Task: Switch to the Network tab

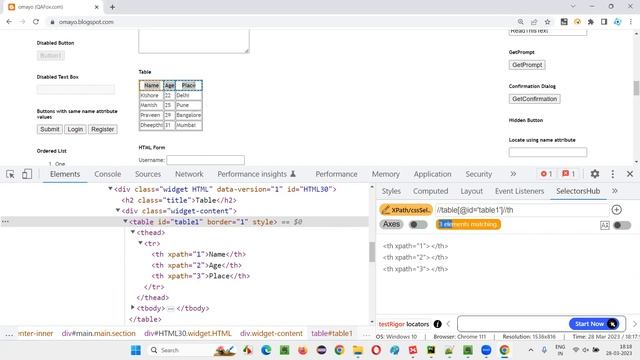Action: click(189, 174)
